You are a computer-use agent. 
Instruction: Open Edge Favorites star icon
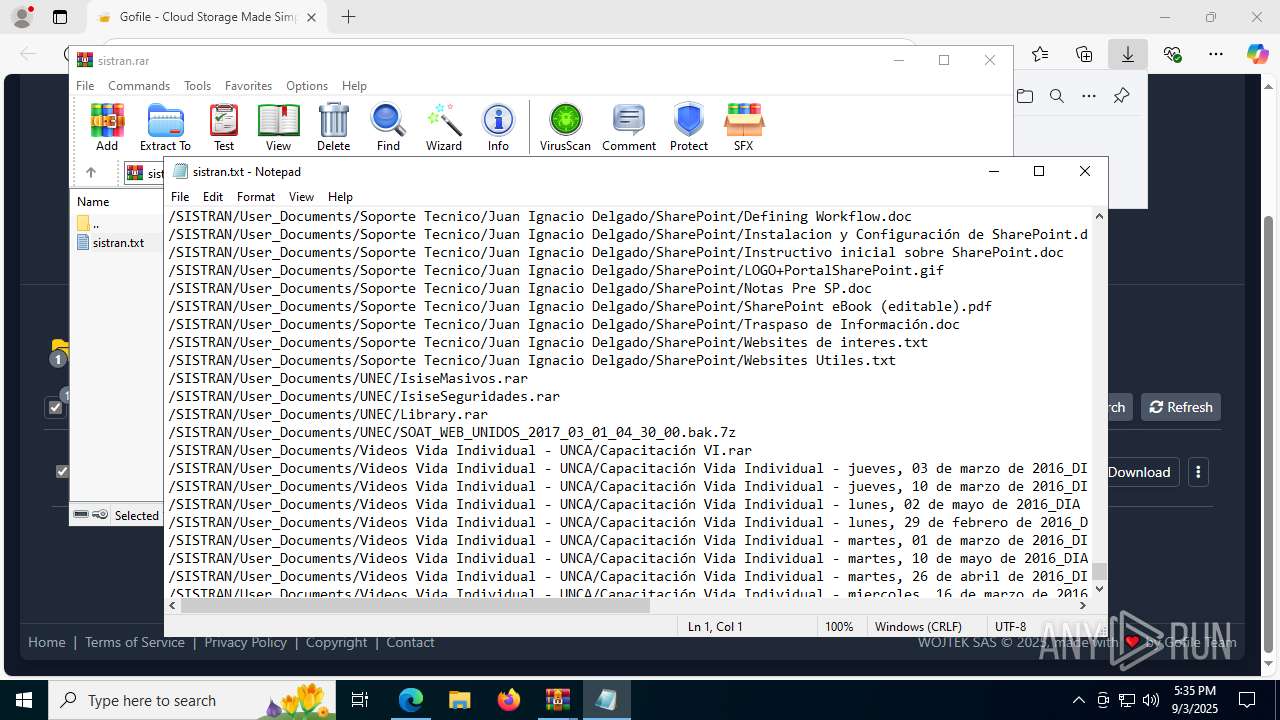[x=1040, y=54]
